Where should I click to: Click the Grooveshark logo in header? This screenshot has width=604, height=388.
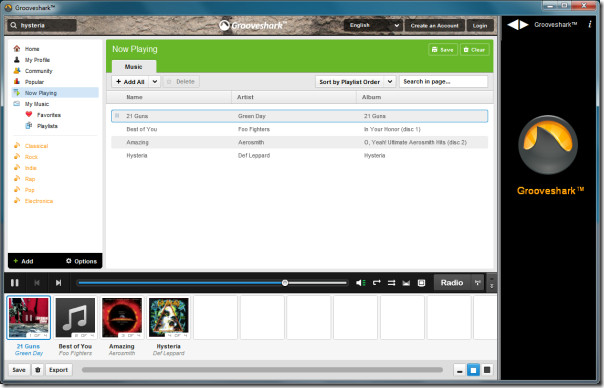click(253, 25)
